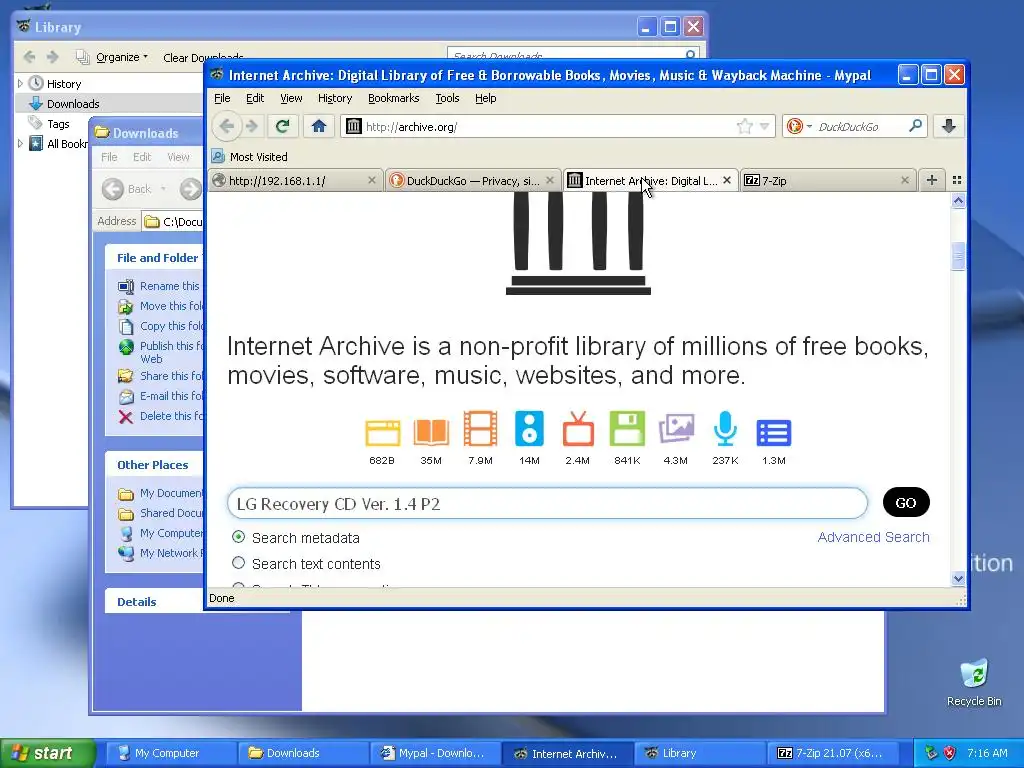Open Mypal - Downlo... taskbar button

pyautogui.click(x=434, y=753)
